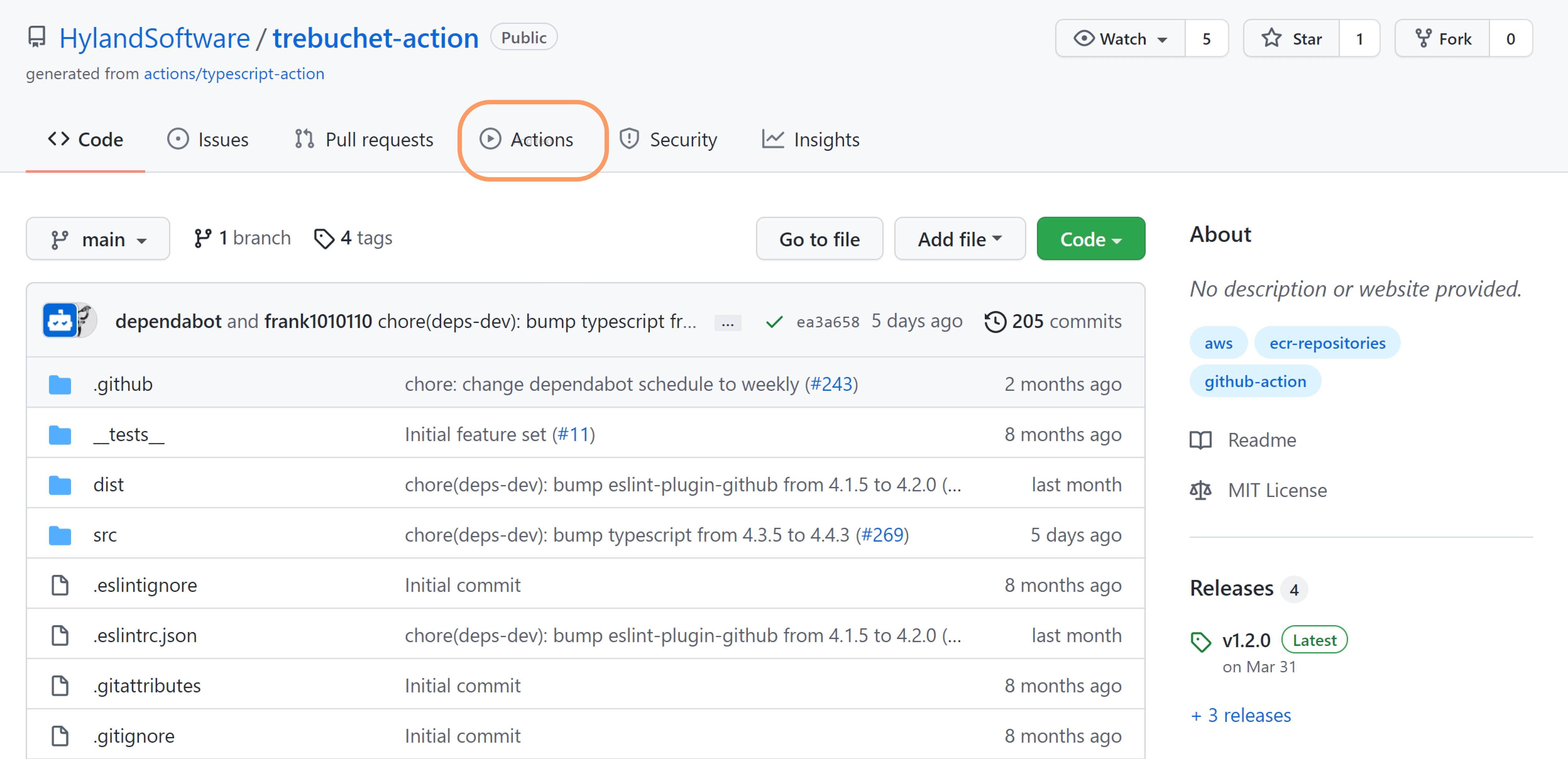
Task: Click the .github folder icon
Action: coord(60,384)
